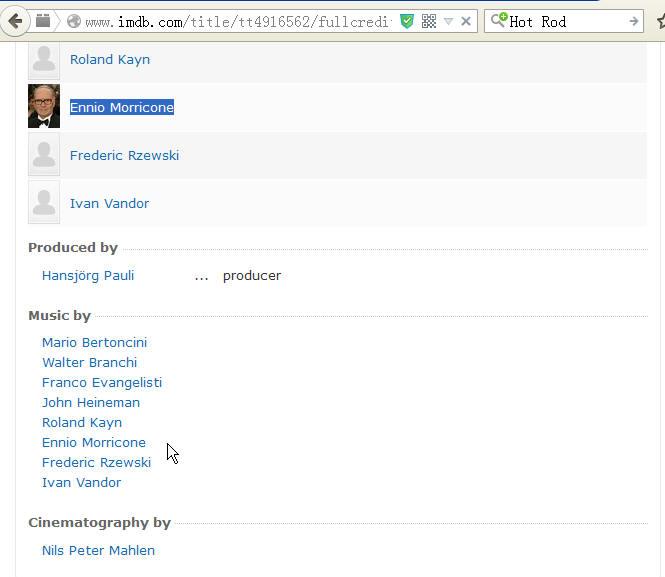Click Ennio Morricone portrait photo
Screen dimensions: 665x577
click(x=44, y=106)
